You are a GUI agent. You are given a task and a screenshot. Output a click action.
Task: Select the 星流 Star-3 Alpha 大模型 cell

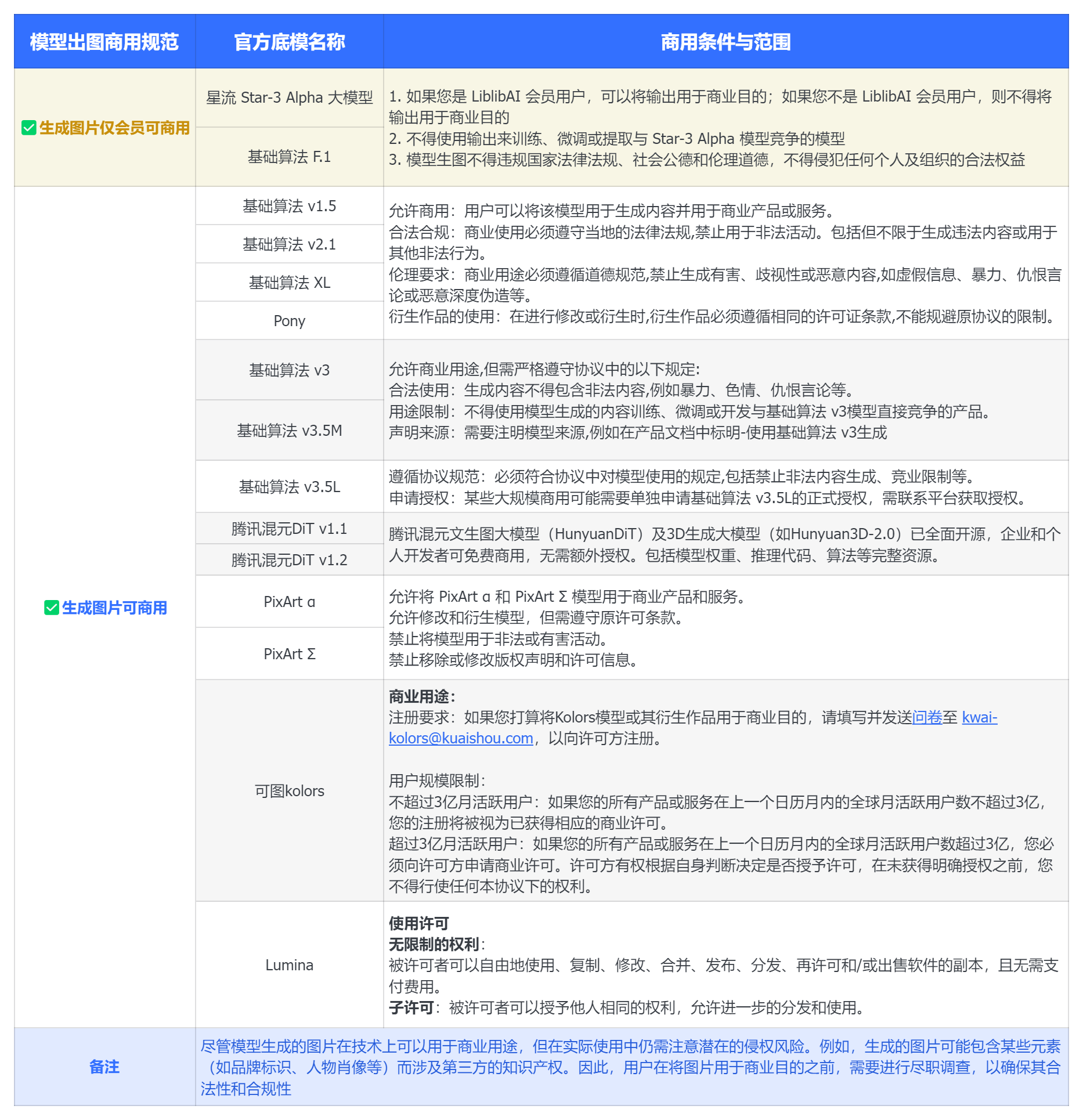[x=289, y=97]
